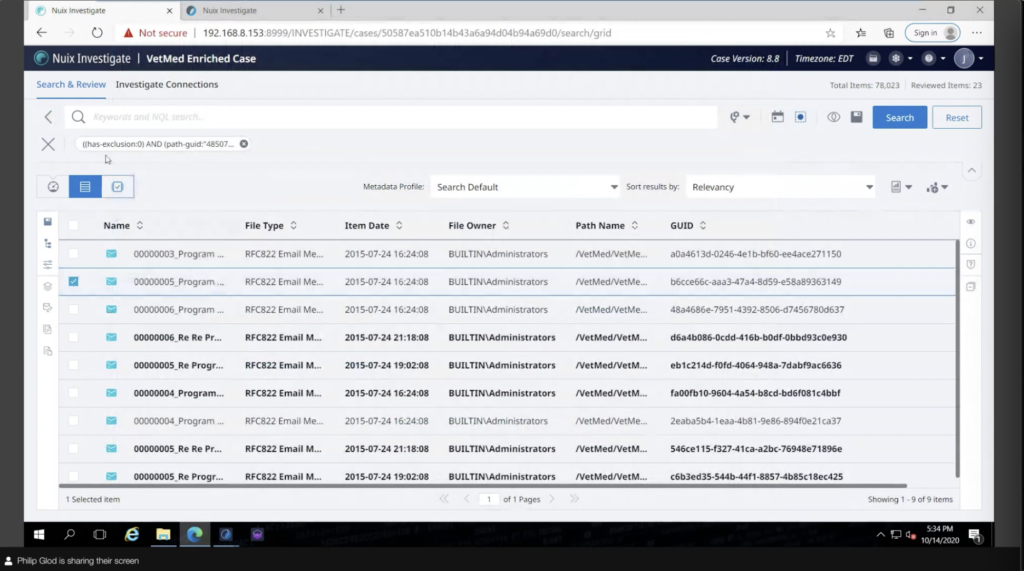Open the Sort results by Relevancy dropdown

click(780, 187)
